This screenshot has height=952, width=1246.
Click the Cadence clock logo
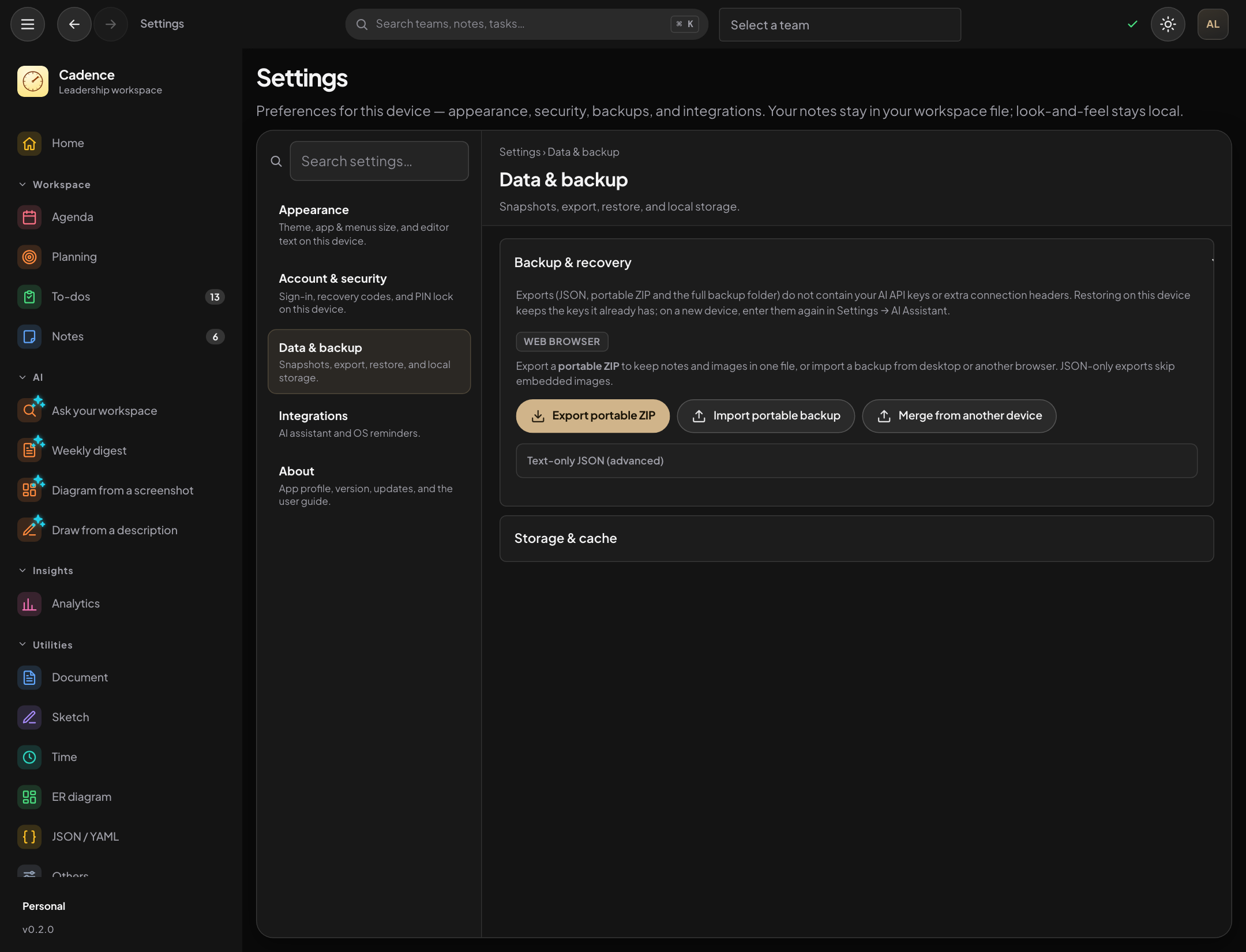(33, 81)
